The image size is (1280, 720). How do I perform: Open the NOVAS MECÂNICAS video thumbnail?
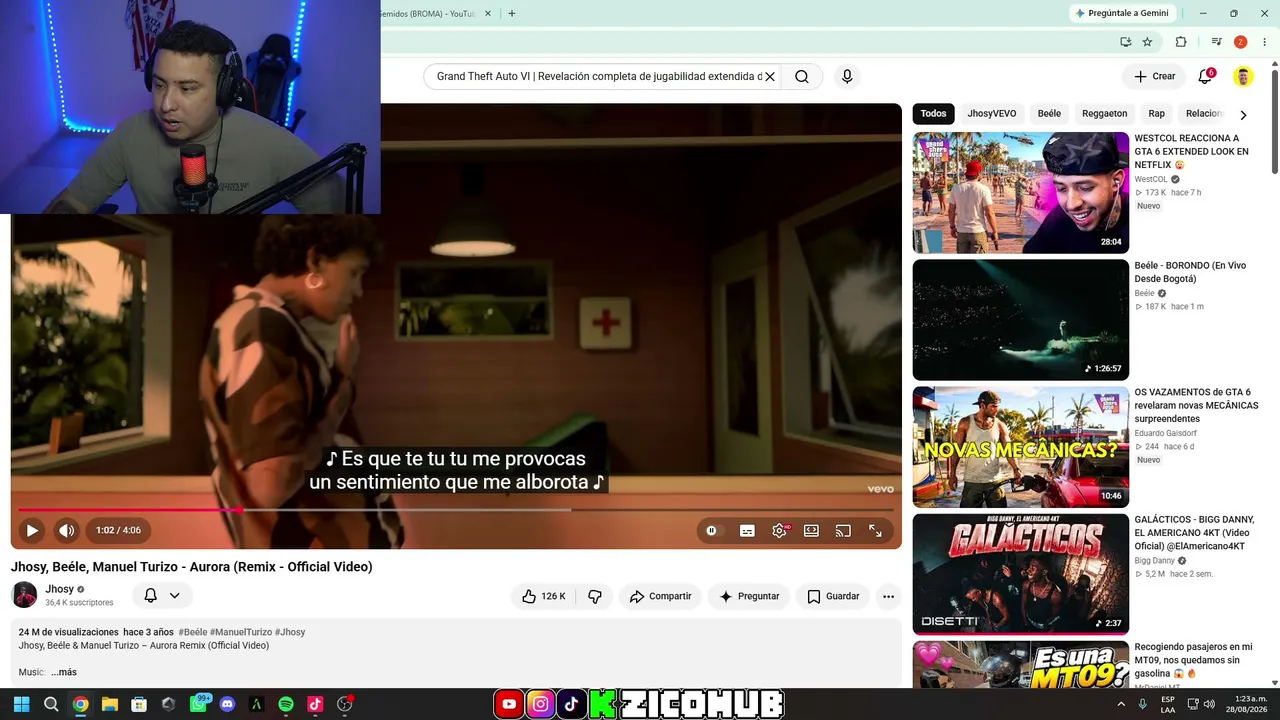(1021, 447)
